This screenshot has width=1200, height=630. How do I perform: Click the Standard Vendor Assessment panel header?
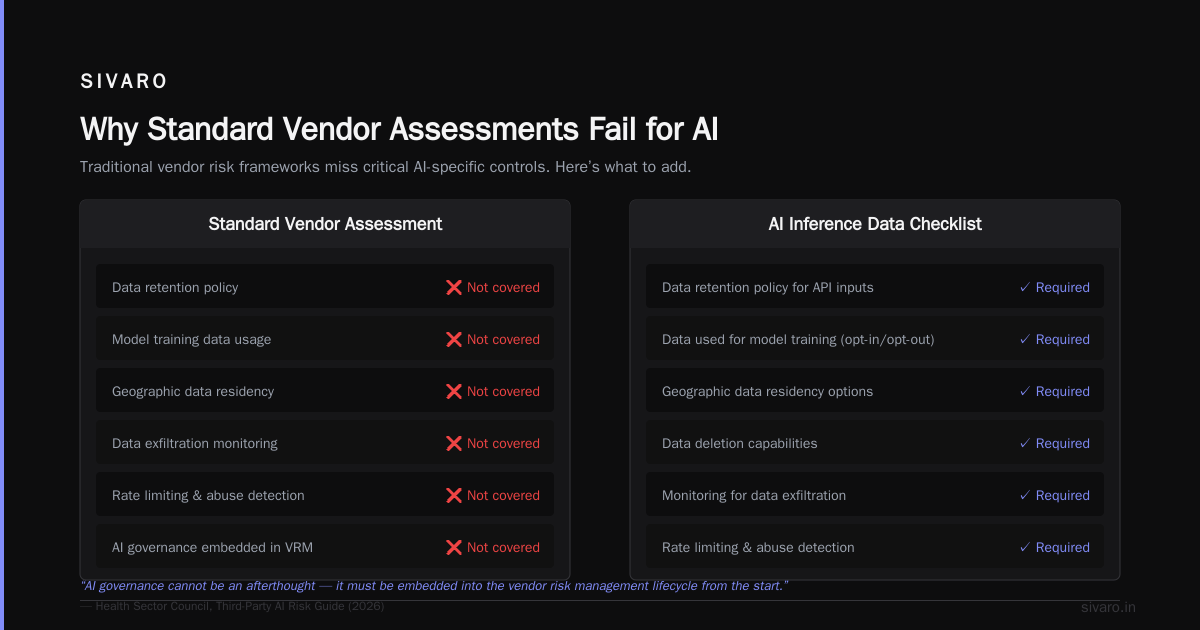(x=325, y=224)
